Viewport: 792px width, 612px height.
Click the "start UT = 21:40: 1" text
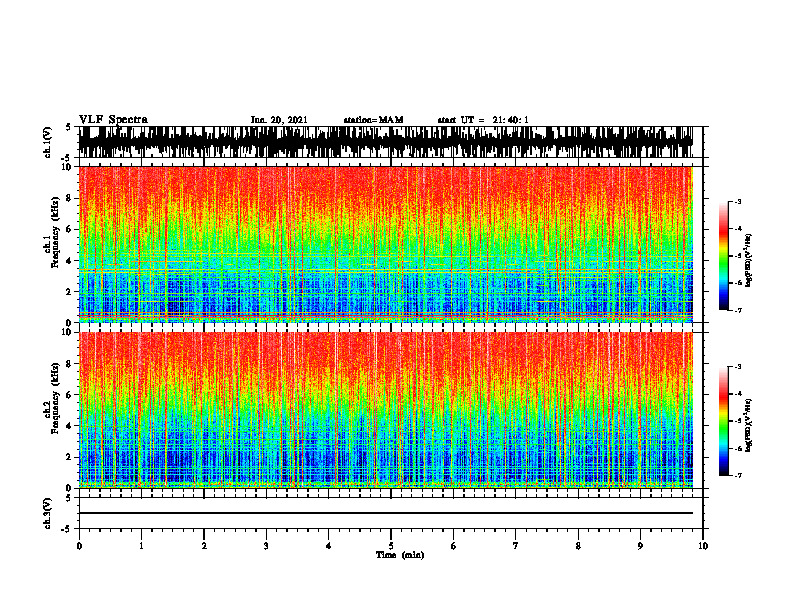tap(483, 120)
